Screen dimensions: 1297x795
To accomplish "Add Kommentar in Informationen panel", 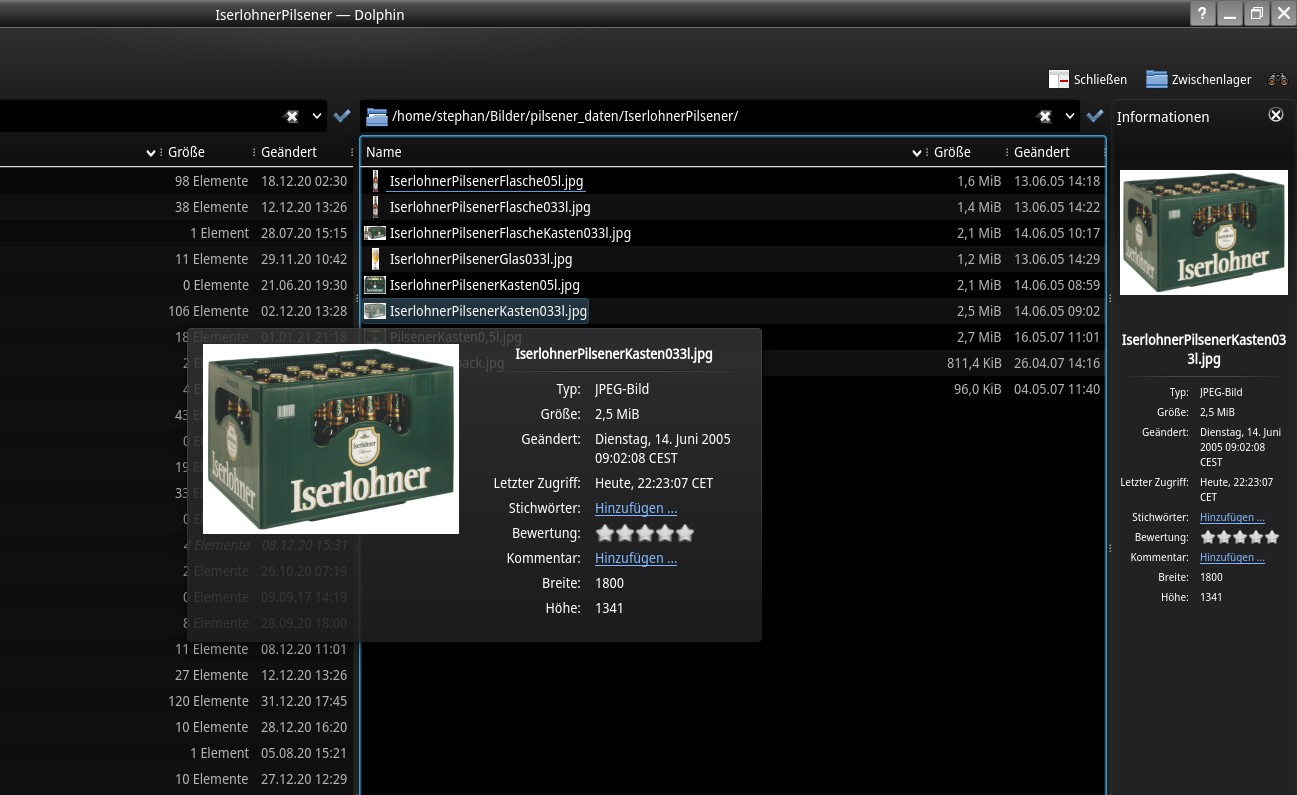I will (1232, 557).
